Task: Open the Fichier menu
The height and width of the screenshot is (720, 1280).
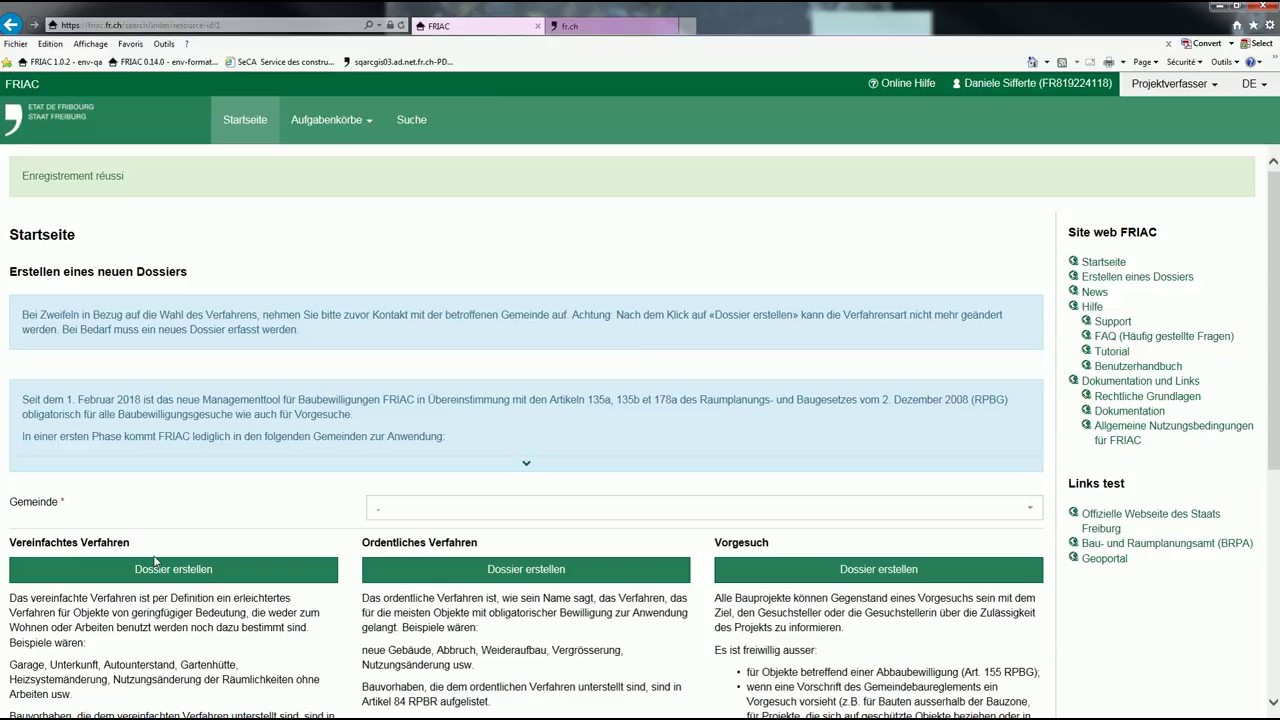Action: [x=16, y=44]
